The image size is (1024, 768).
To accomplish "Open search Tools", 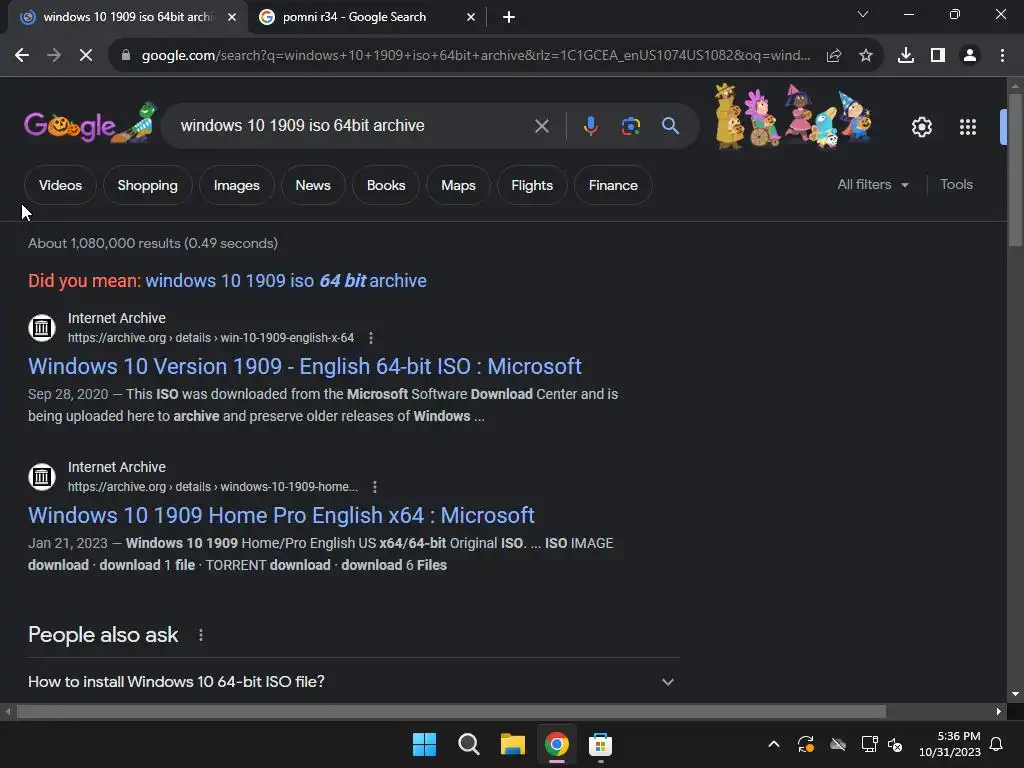I will [x=956, y=185].
